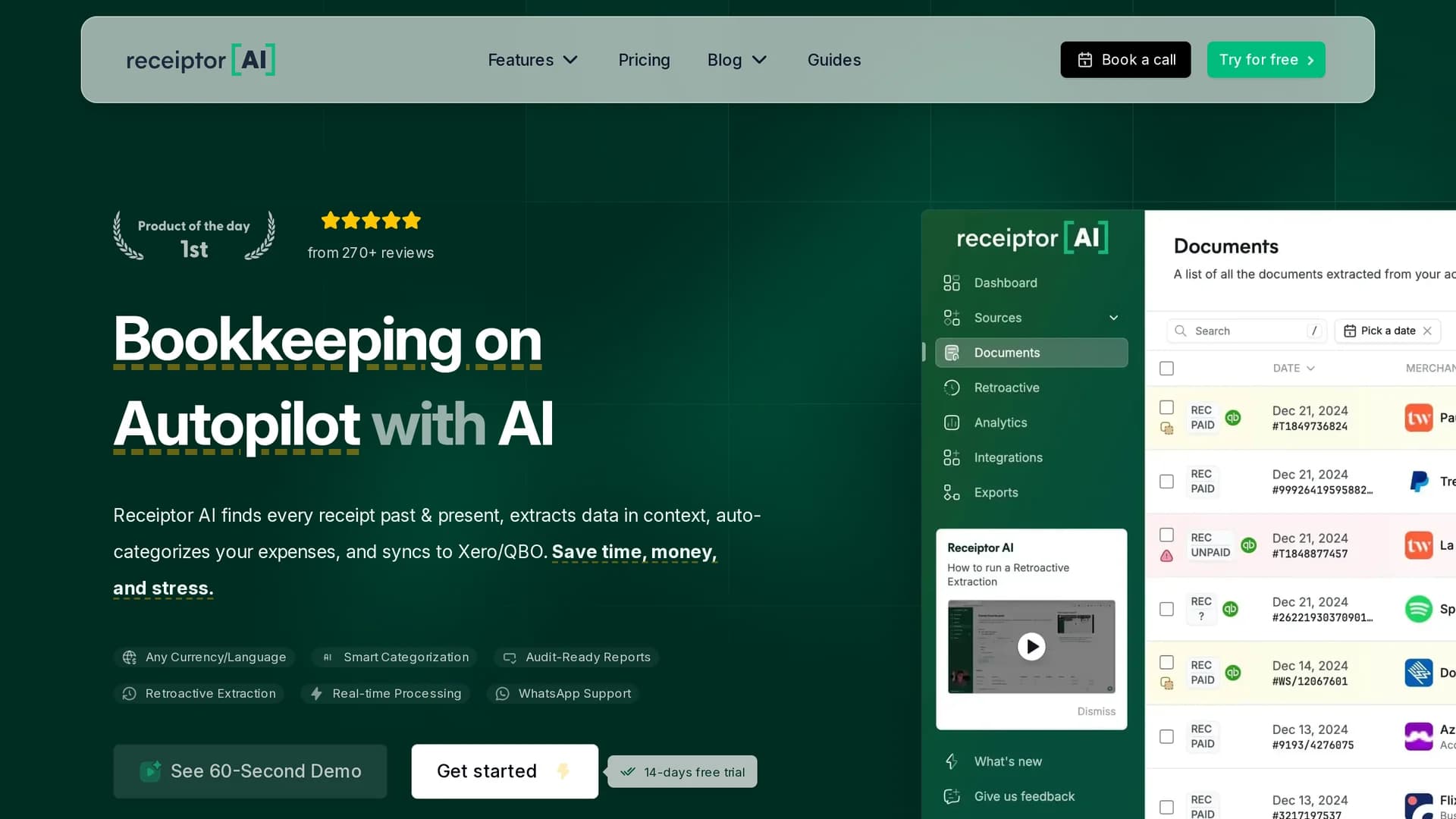
Task: Click See 60-Second Demo button
Action: 250,771
